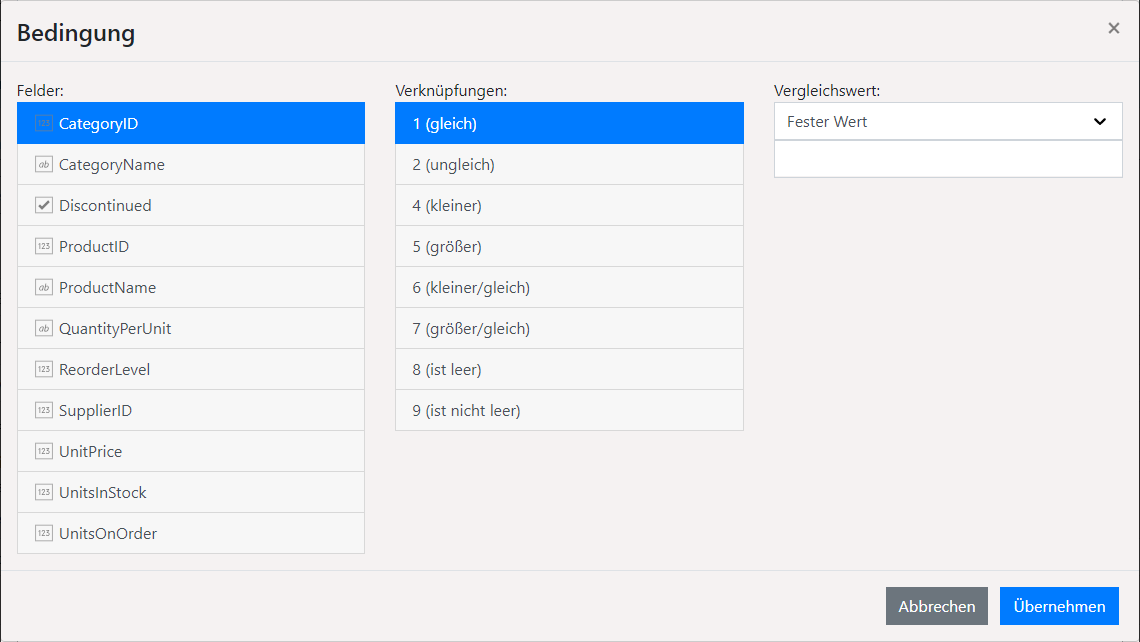Click the numeric icon beside ProductID
The image size is (1140, 642).
(x=43, y=247)
